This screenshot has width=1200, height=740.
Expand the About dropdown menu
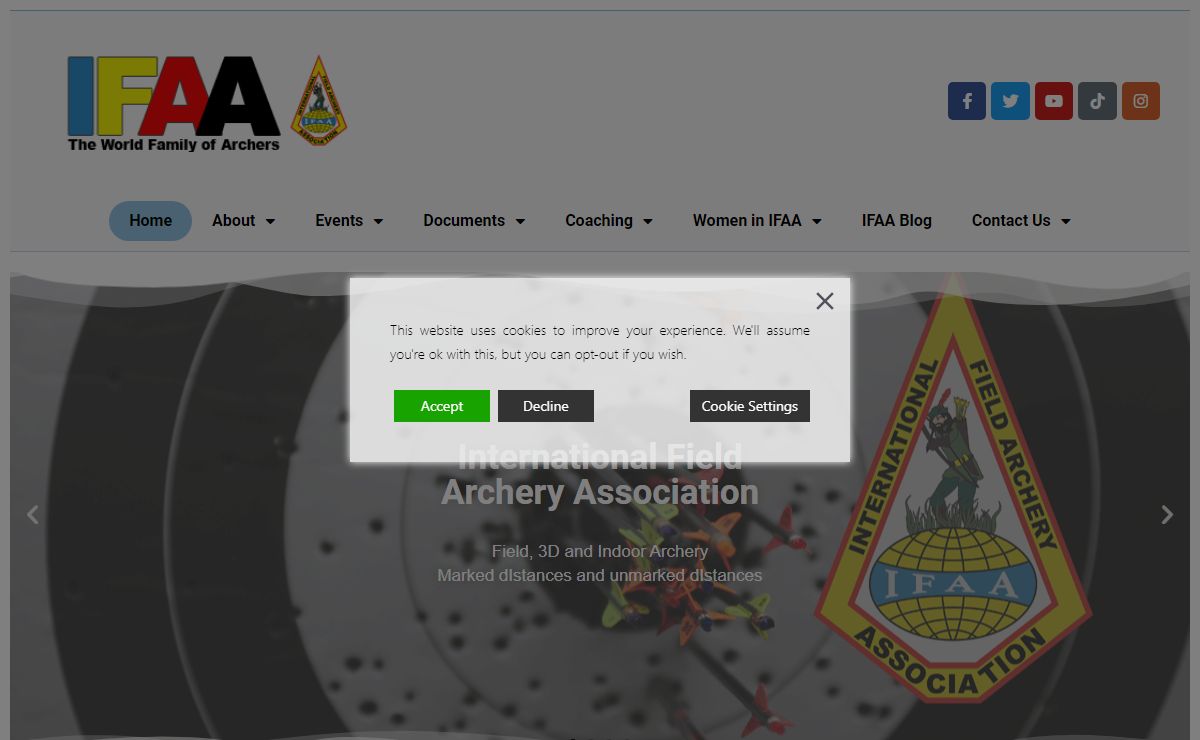(x=243, y=221)
